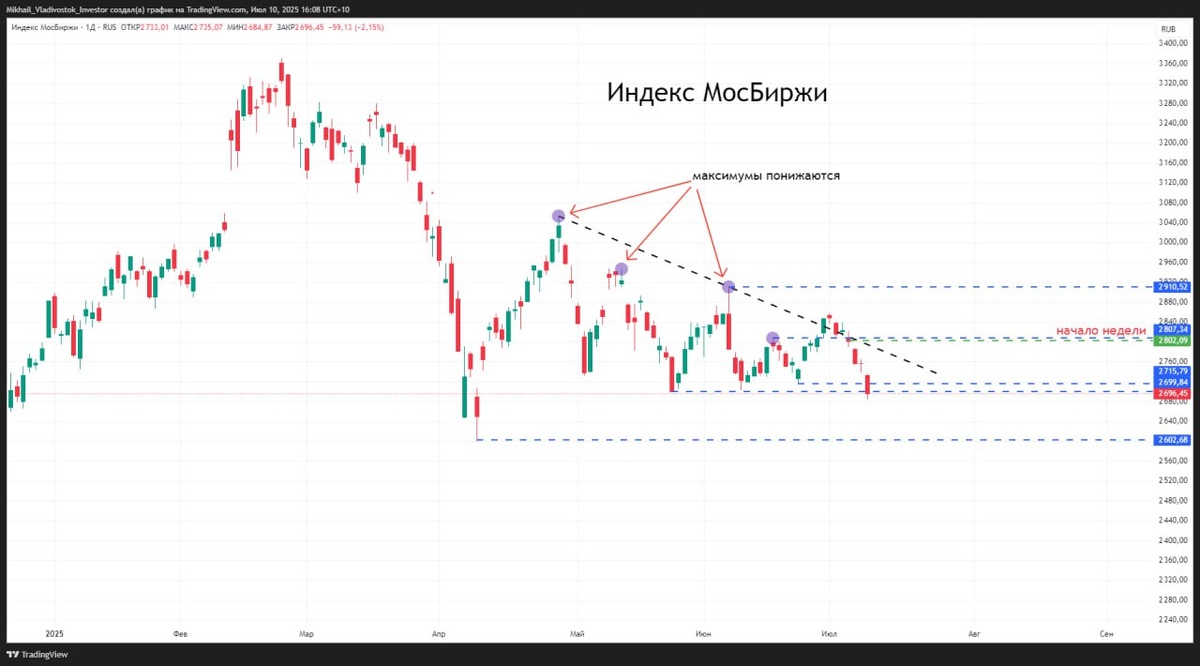Image resolution: width=1200 pixels, height=666 pixels.
Task: Click the 'Фев' month on the time axis
Action: click(x=181, y=634)
